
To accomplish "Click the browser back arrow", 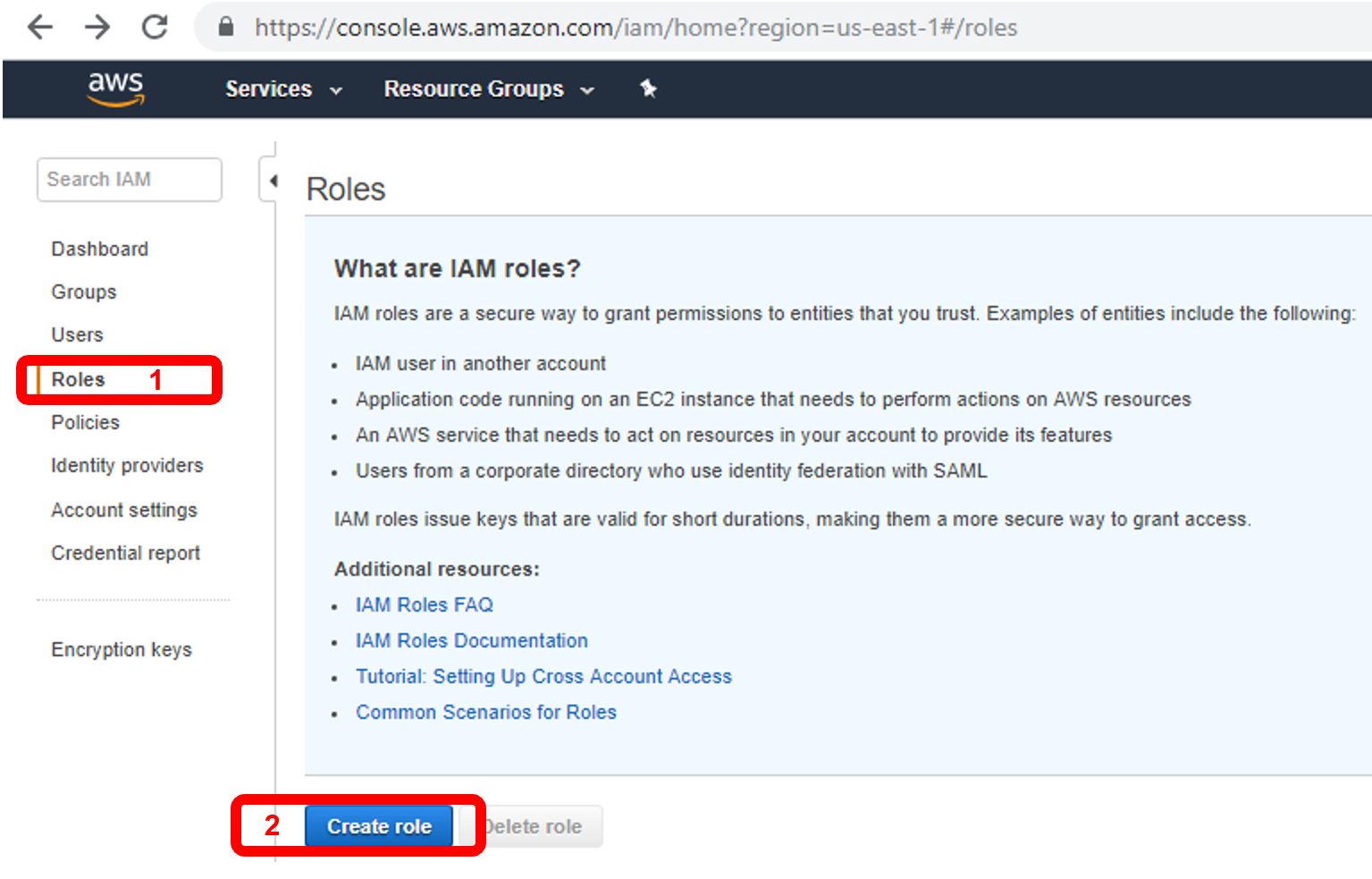I will click(x=40, y=28).
